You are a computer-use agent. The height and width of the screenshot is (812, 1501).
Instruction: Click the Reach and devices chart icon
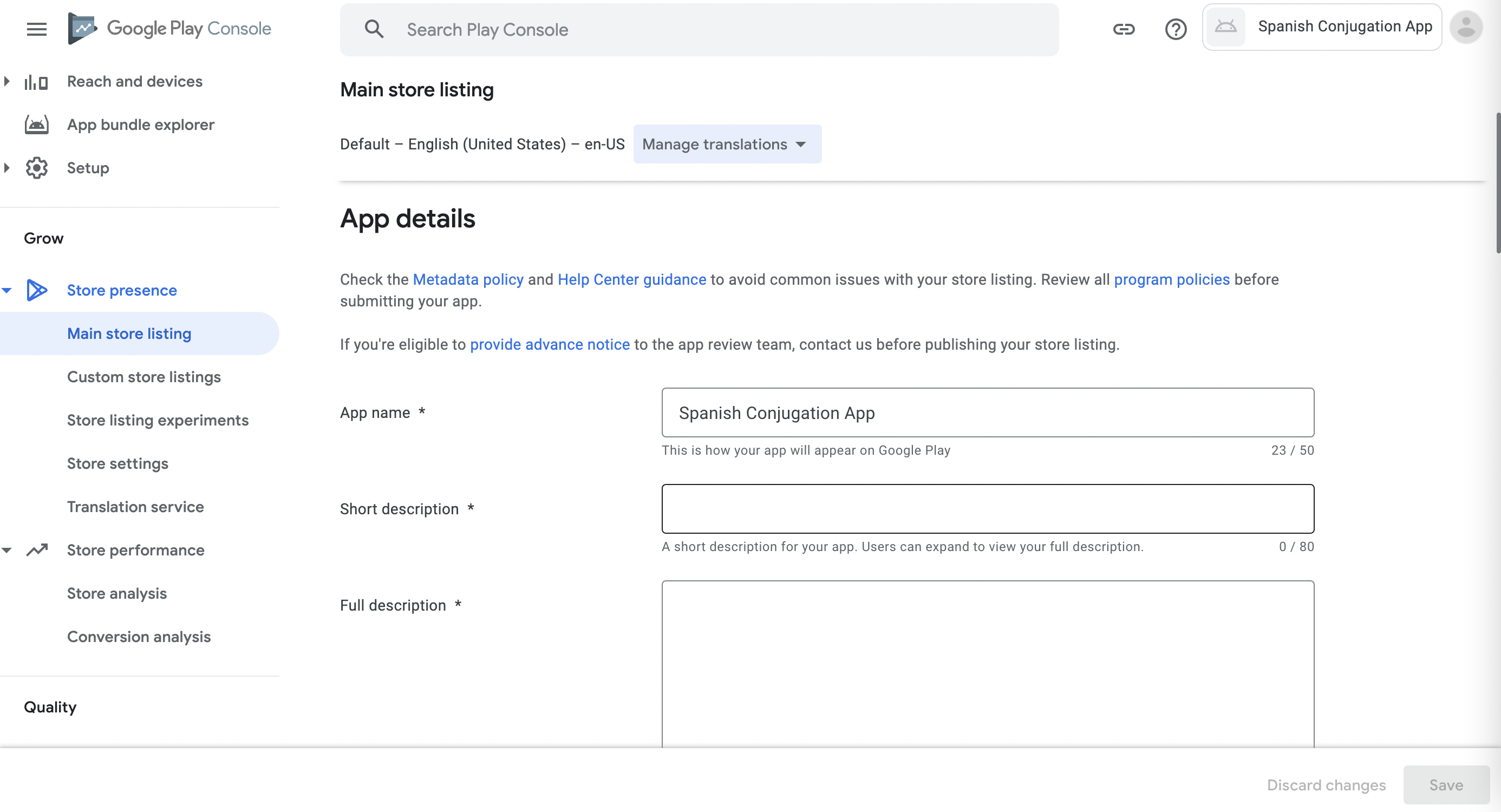pos(36,82)
